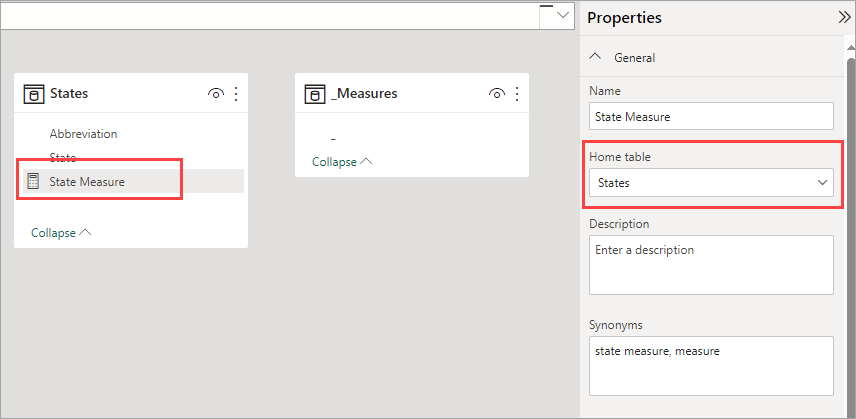Collapse the Properties pane with double chevron

[x=844, y=17]
